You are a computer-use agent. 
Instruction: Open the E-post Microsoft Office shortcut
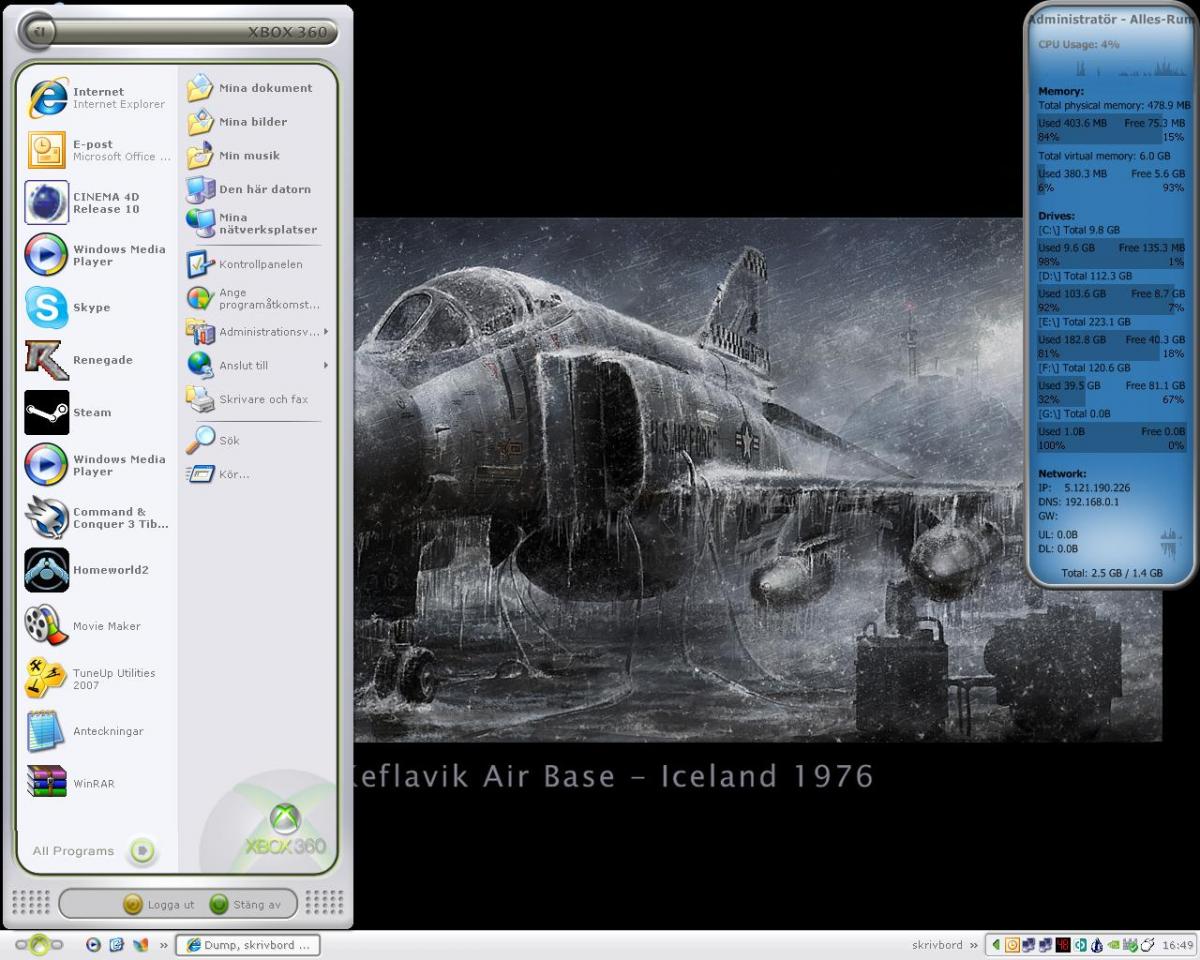point(98,150)
